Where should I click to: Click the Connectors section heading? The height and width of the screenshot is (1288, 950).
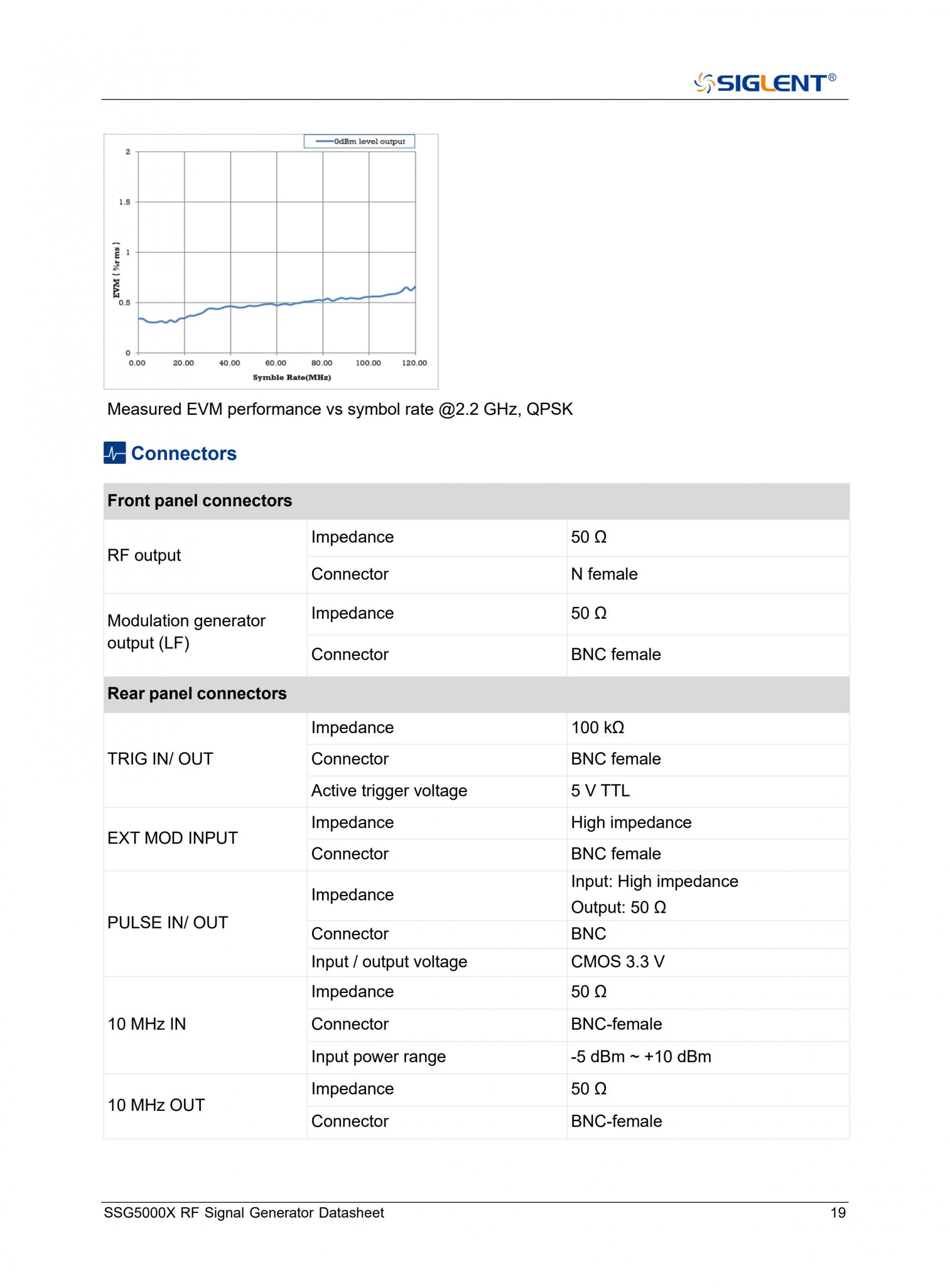tap(184, 453)
